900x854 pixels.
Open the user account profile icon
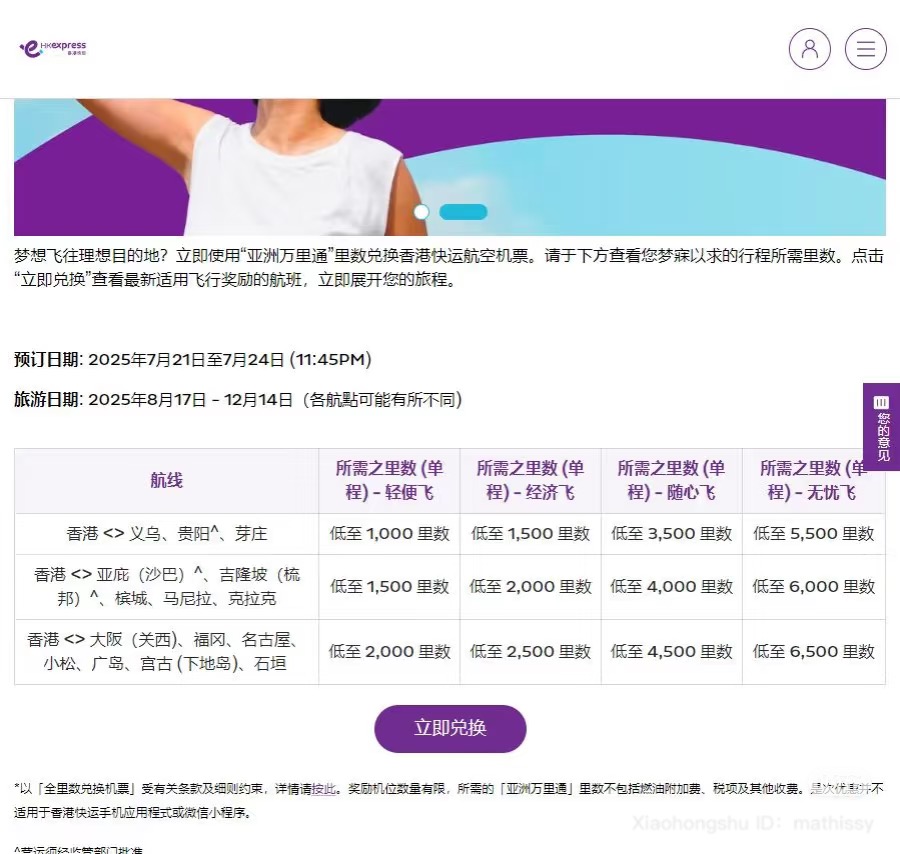point(809,48)
